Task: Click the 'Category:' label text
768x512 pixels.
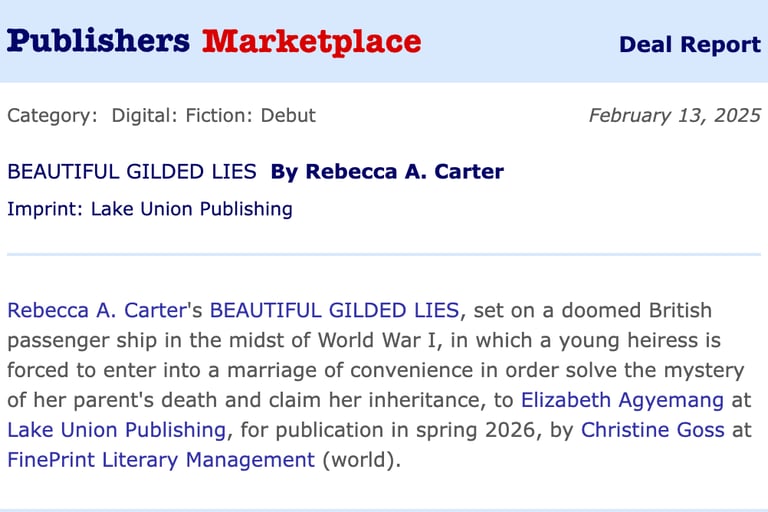Action: (52, 115)
